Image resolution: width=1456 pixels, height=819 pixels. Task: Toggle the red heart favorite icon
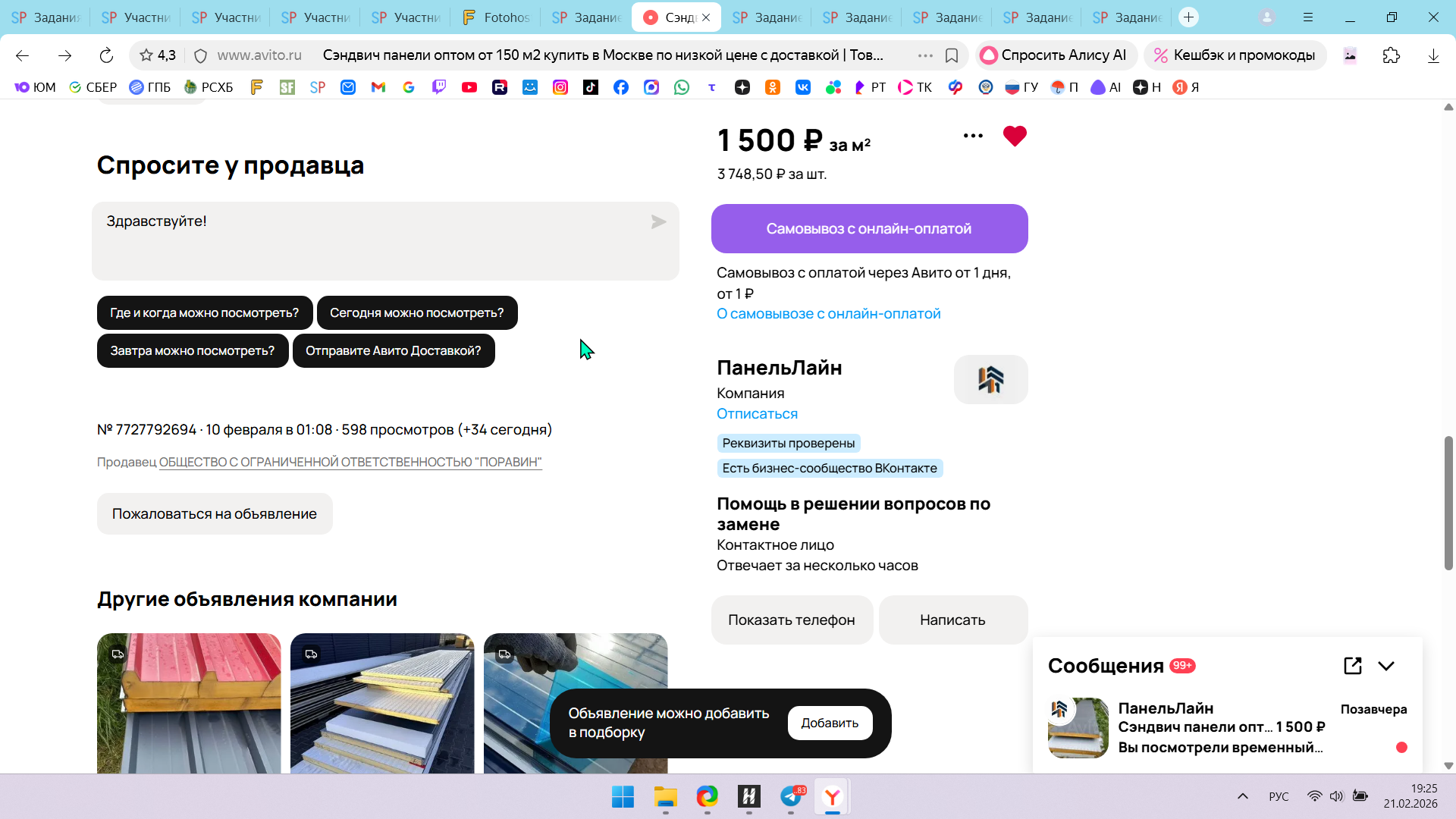pyautogui.click(x=1014, y=136)
